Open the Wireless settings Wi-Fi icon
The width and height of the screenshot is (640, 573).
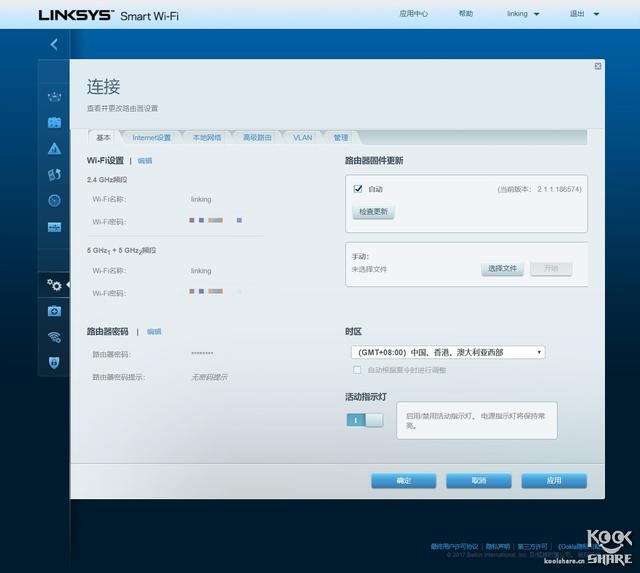(54, 337)
